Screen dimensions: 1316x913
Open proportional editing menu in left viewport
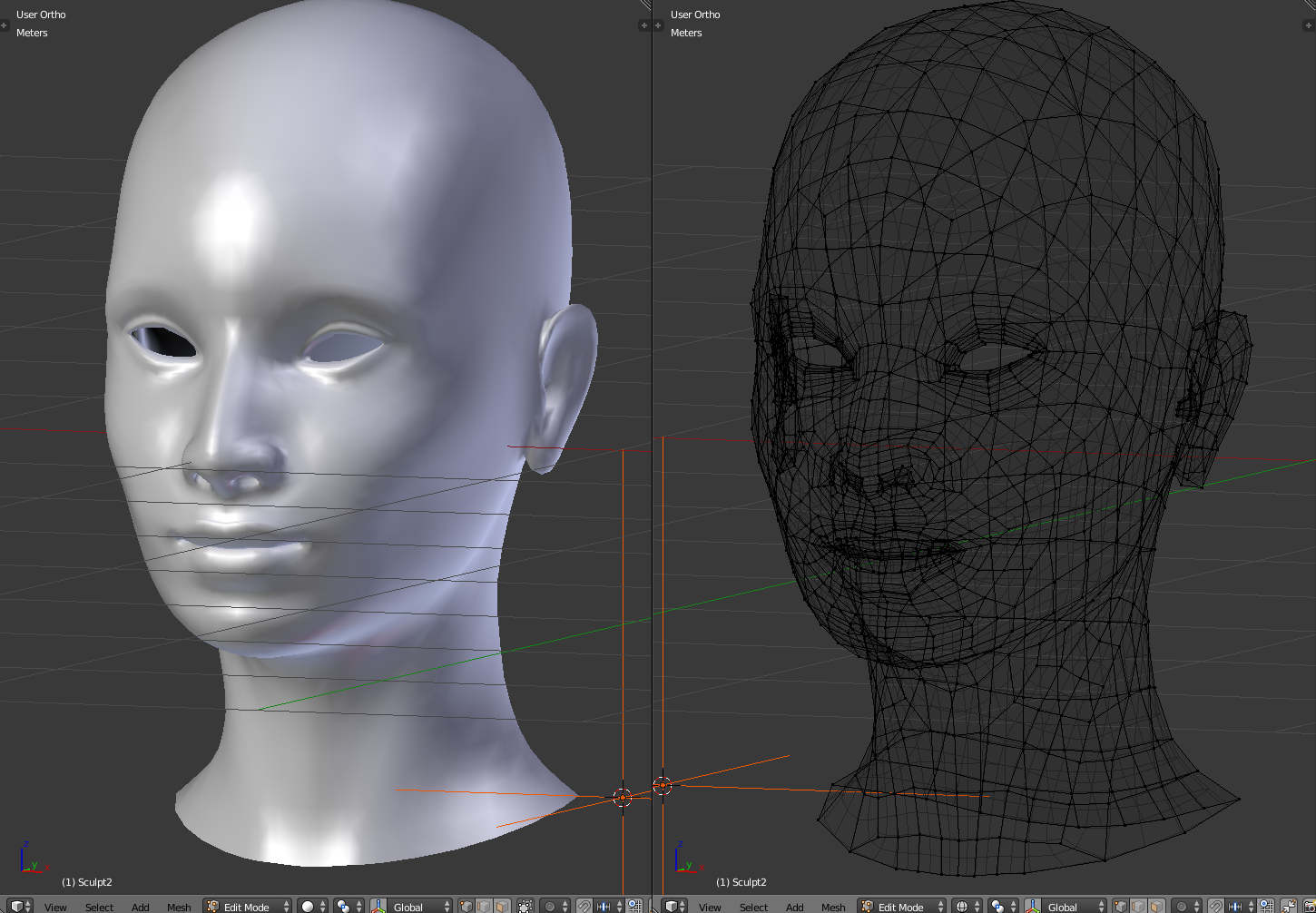[x=555, y=906]
